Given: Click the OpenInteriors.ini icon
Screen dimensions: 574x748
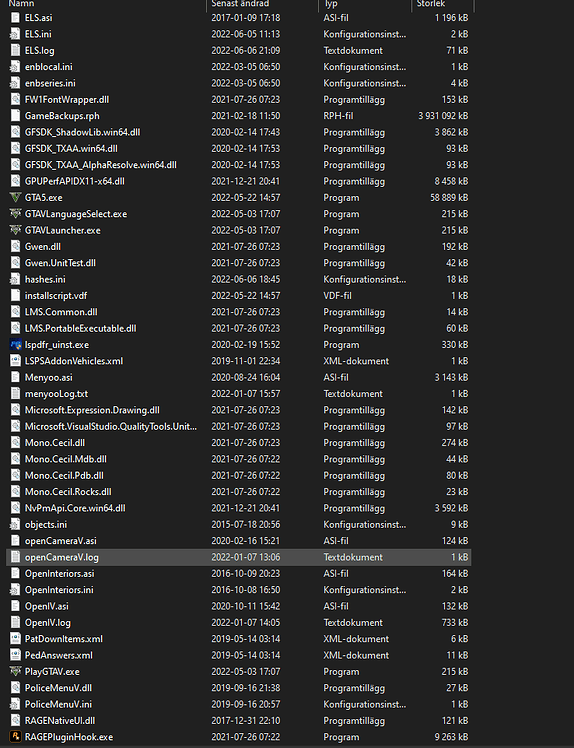Looking at the screenshot, I should pos(16,590).
